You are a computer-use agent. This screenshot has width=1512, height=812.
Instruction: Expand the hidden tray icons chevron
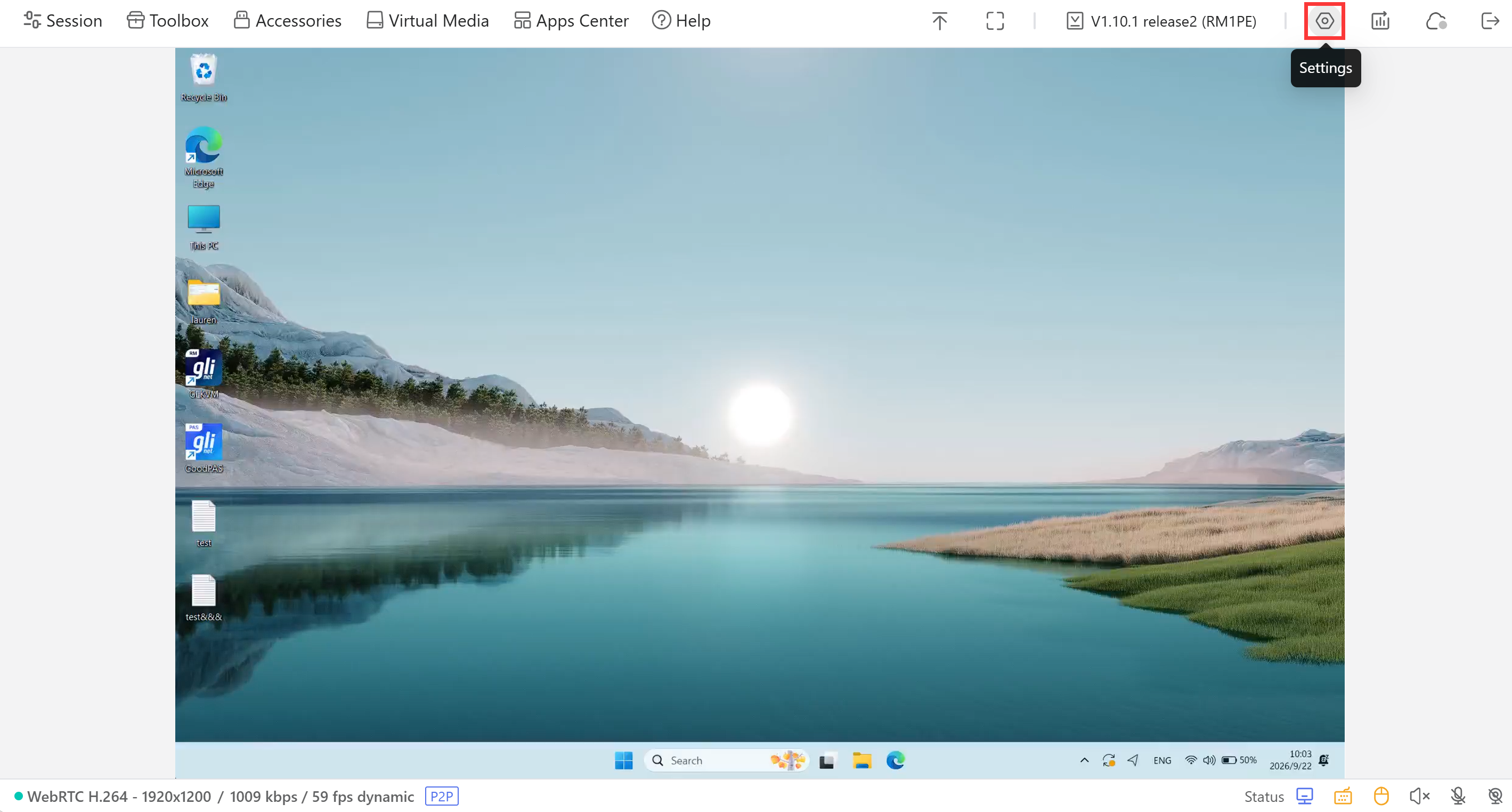(x=1084, y=760)
